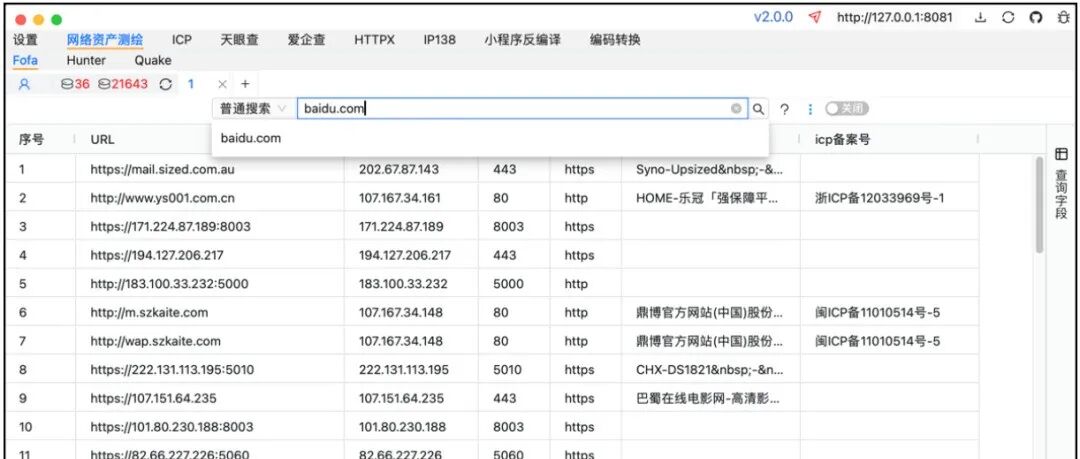Viewport: 1080px width, 459px height.
Task: Open the 编码转换 tab
Action: click(615, 40)
